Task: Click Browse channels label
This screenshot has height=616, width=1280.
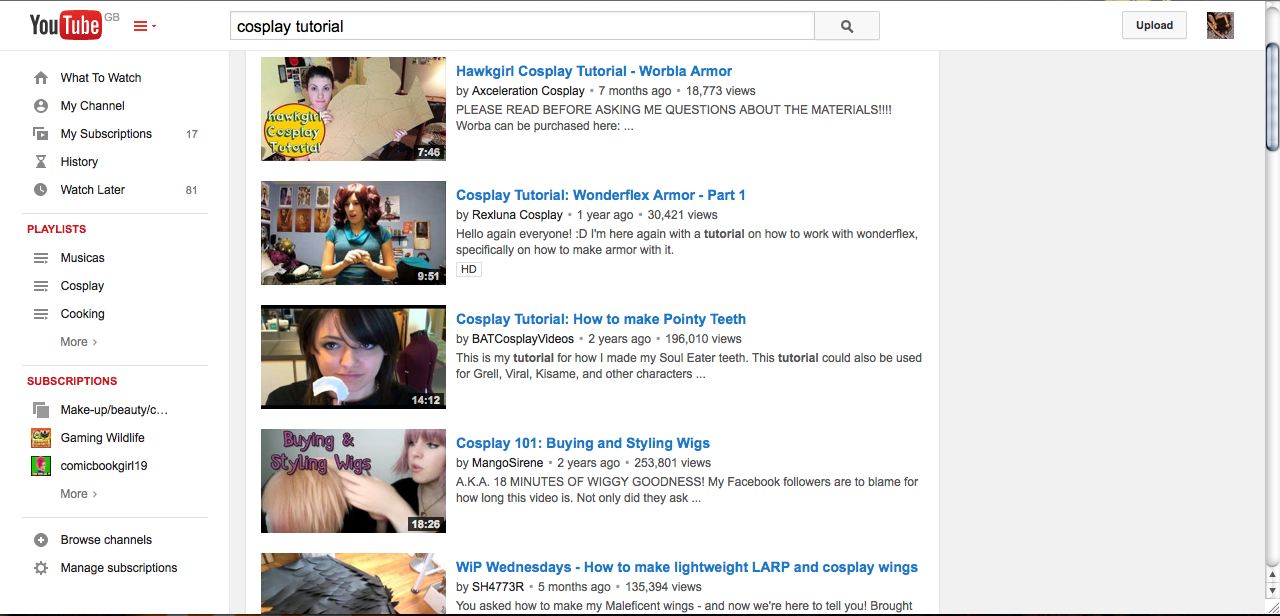Action: [x=106, y=540]
